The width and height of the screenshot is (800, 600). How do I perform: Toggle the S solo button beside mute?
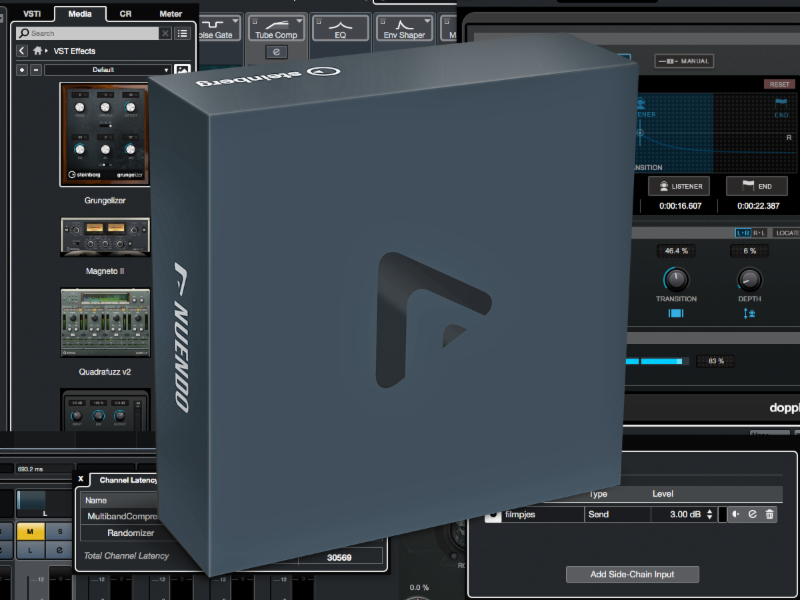[x=59, y=532]
